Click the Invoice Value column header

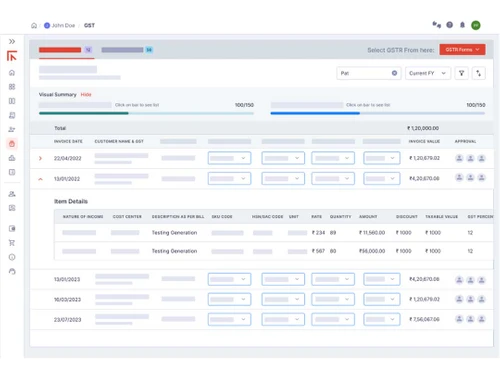coord(424,141)
